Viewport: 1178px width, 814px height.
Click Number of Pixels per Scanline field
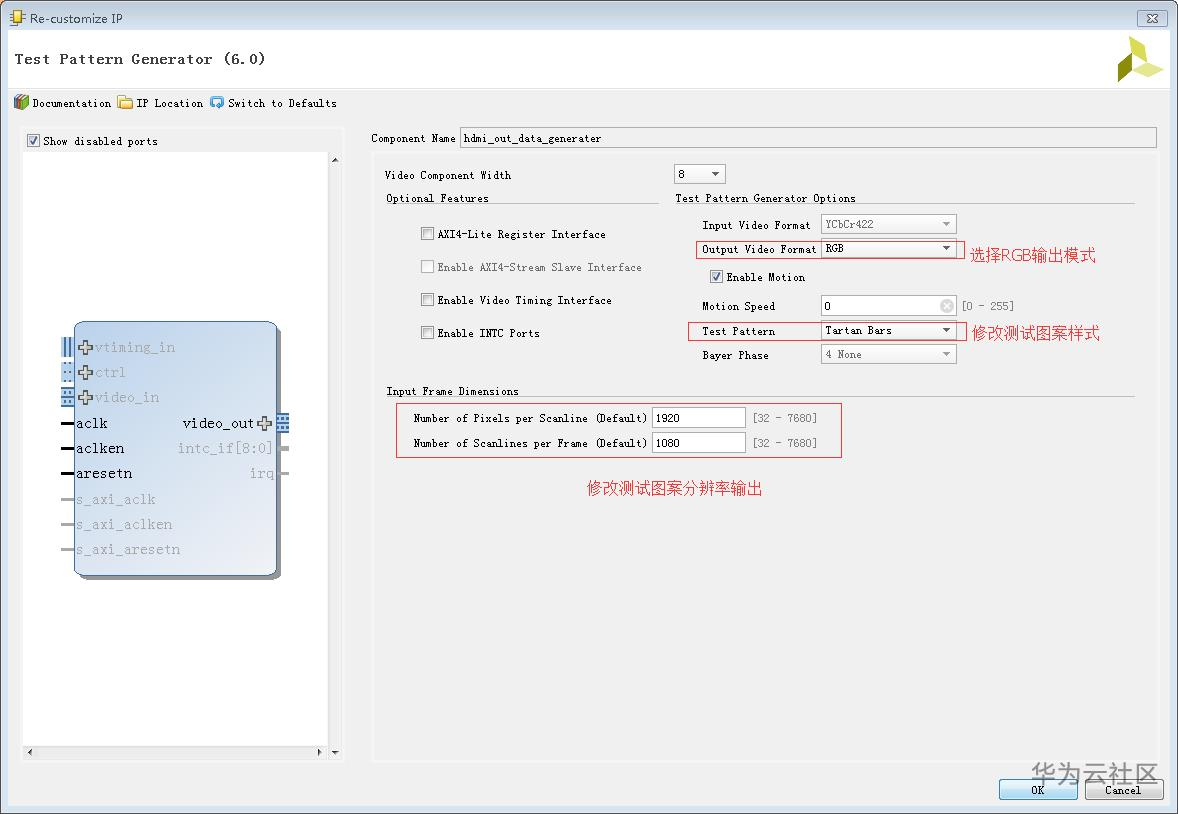pos(699,418)
